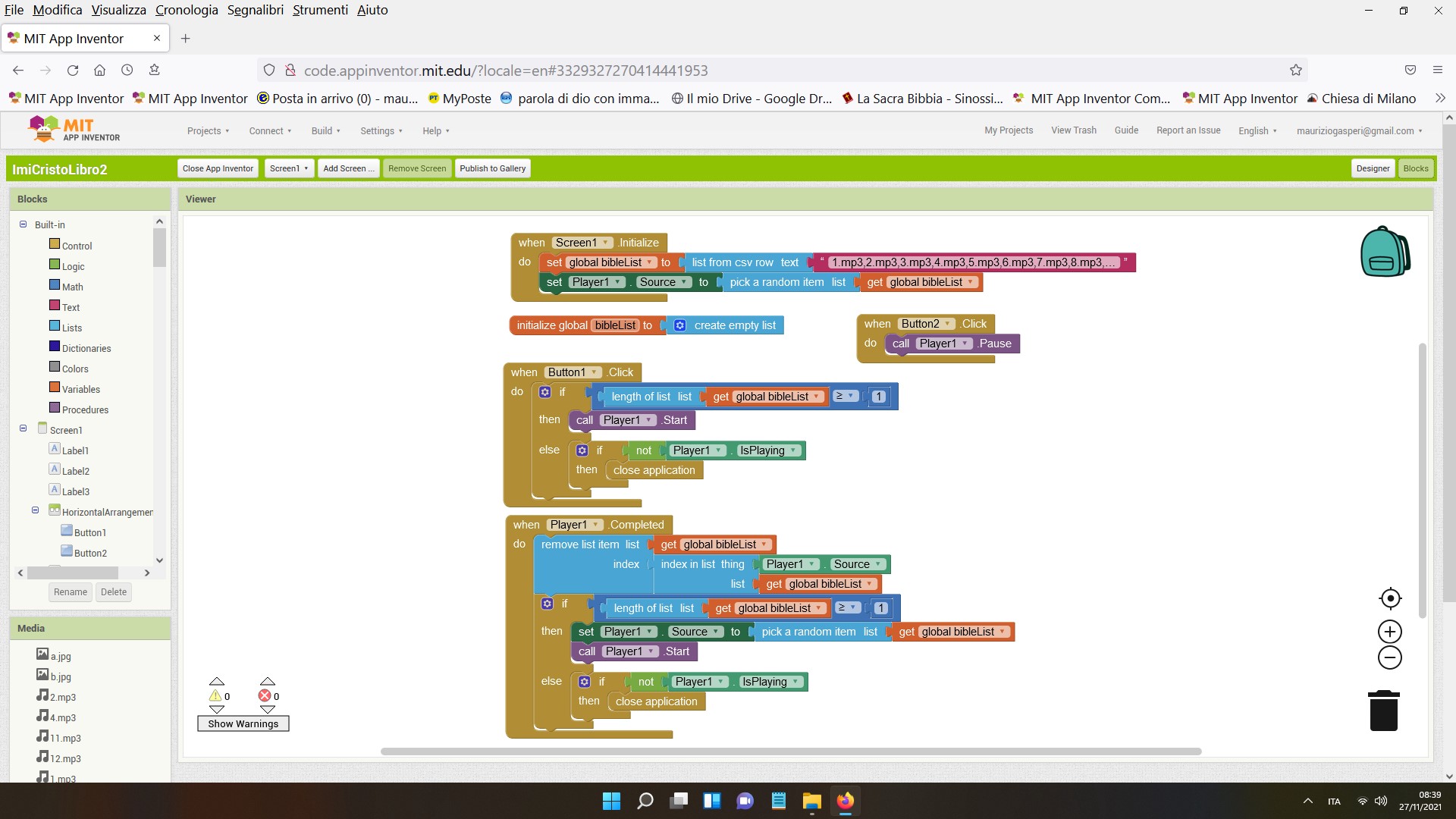
Task: Open the backpack icon in viewer
Action: click(x=1385, y=252)
